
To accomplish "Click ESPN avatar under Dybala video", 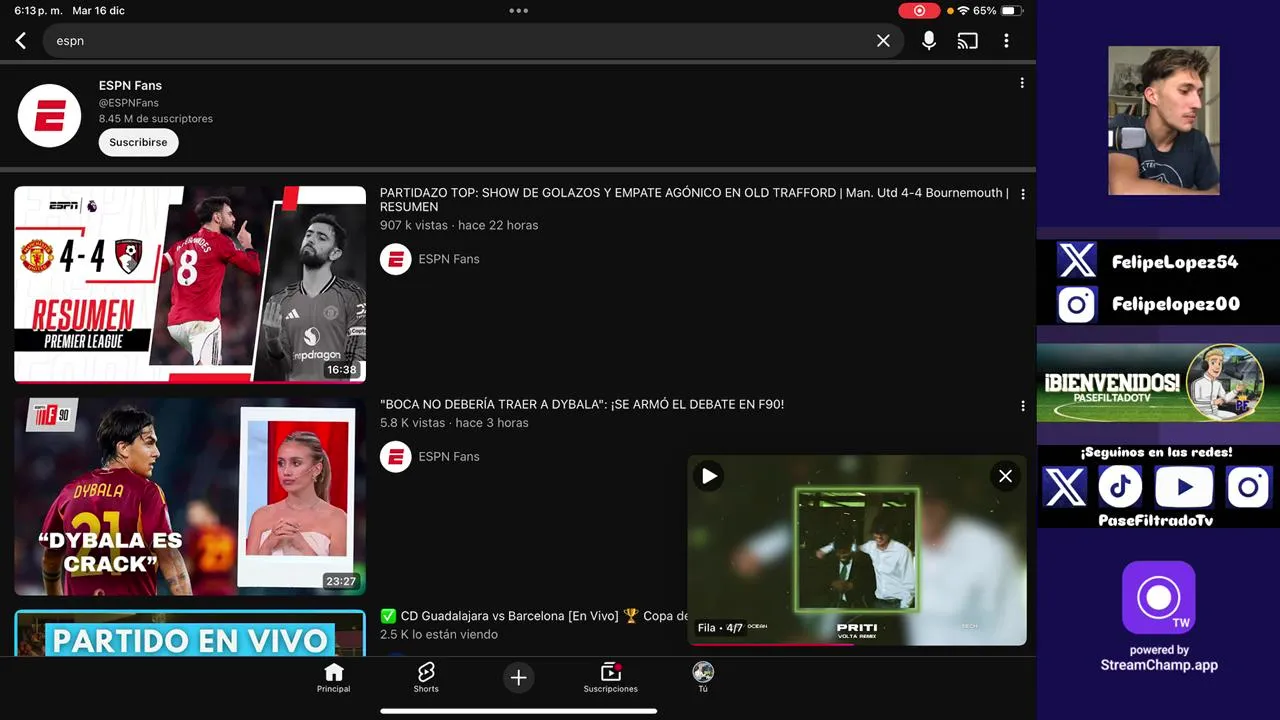I will click(396, 457).
